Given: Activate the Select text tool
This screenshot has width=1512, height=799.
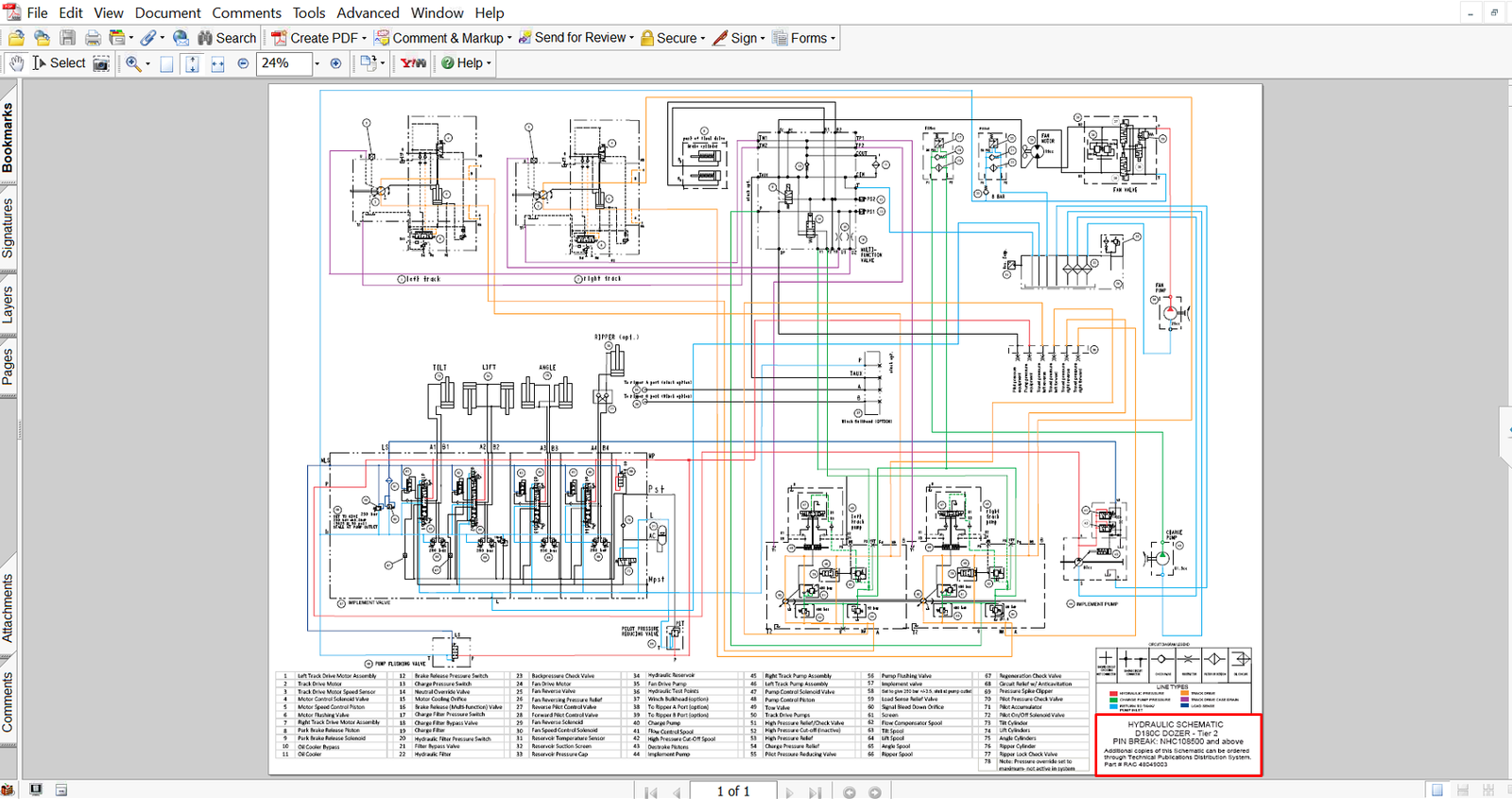Looking at the screenshot, I should (59, 63).
